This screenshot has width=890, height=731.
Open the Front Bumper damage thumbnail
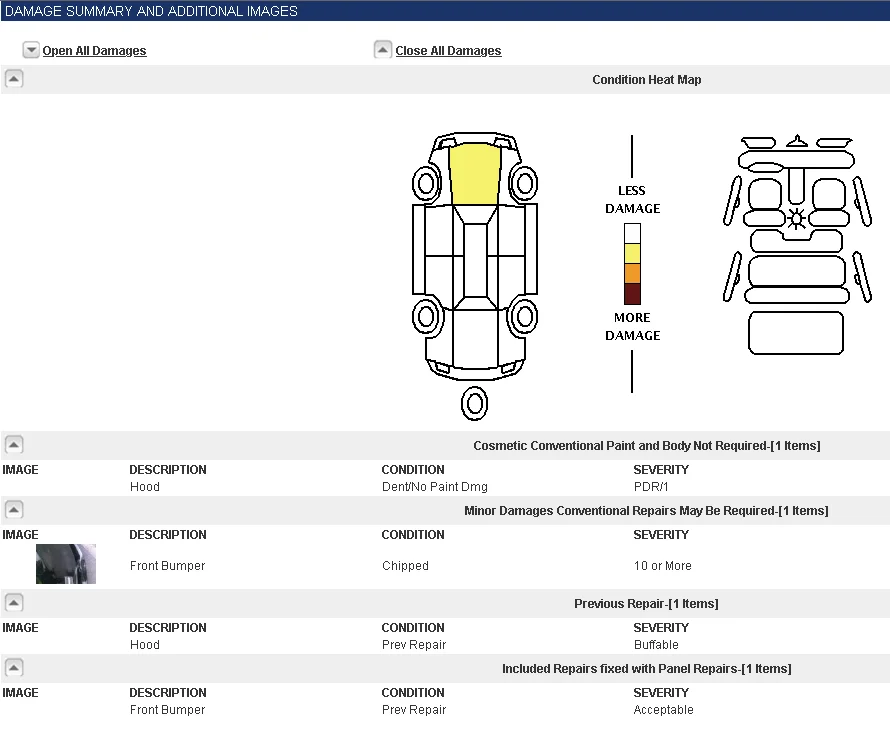click(x=66, y=564)
